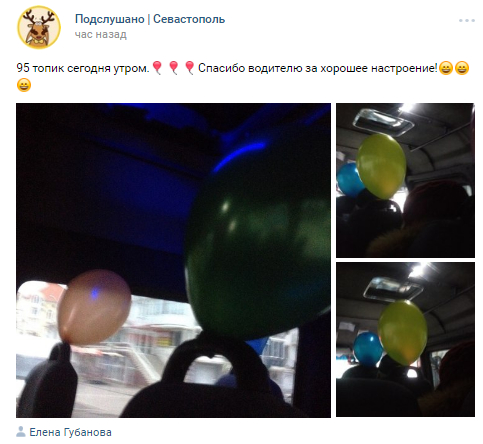Click the first red balloon emoji
This screenshot has width=483, height=444.
click(157, 68)
